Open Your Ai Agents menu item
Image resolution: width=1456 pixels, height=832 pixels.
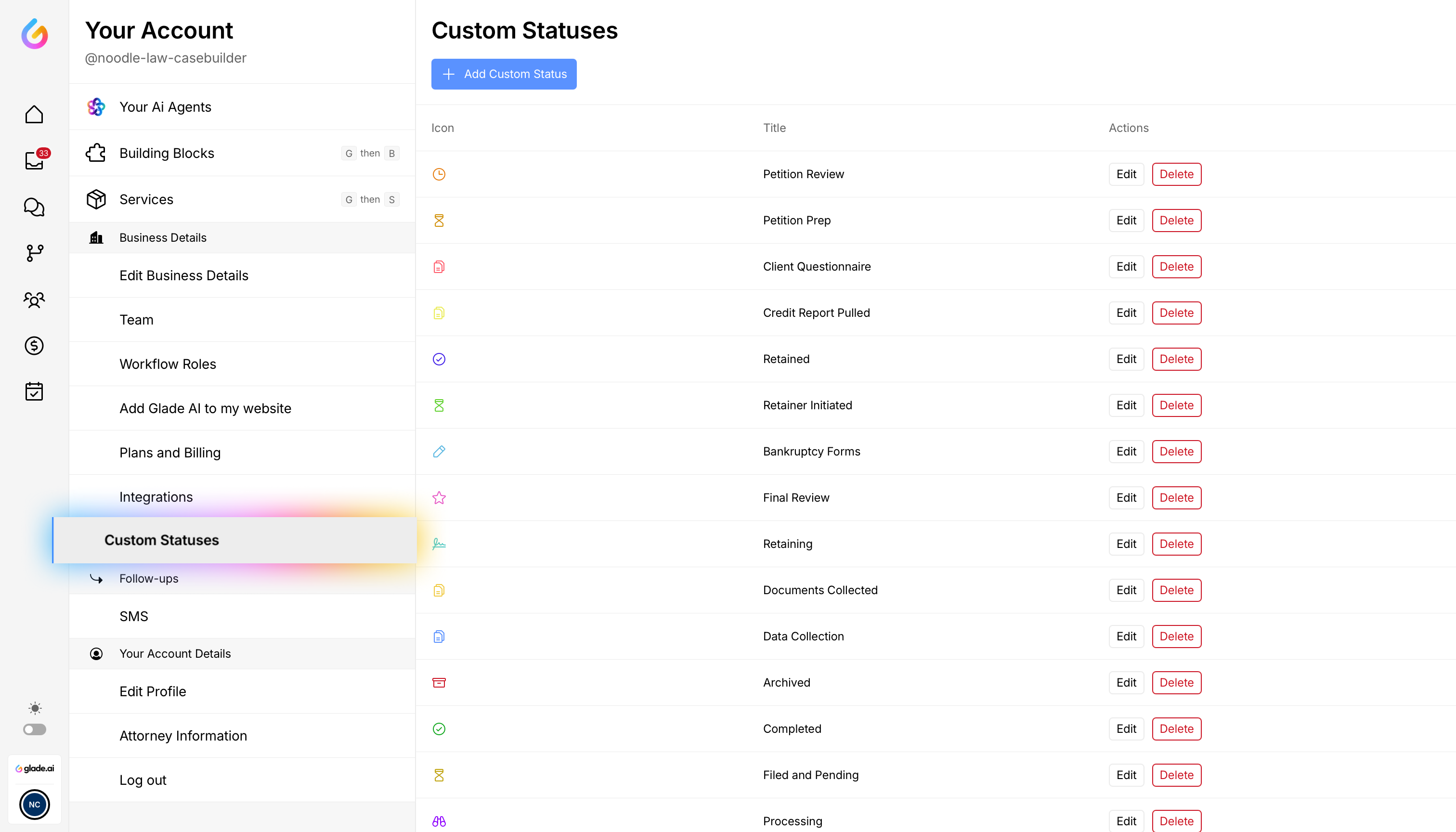pyautogui.click(x=165, y=107)
